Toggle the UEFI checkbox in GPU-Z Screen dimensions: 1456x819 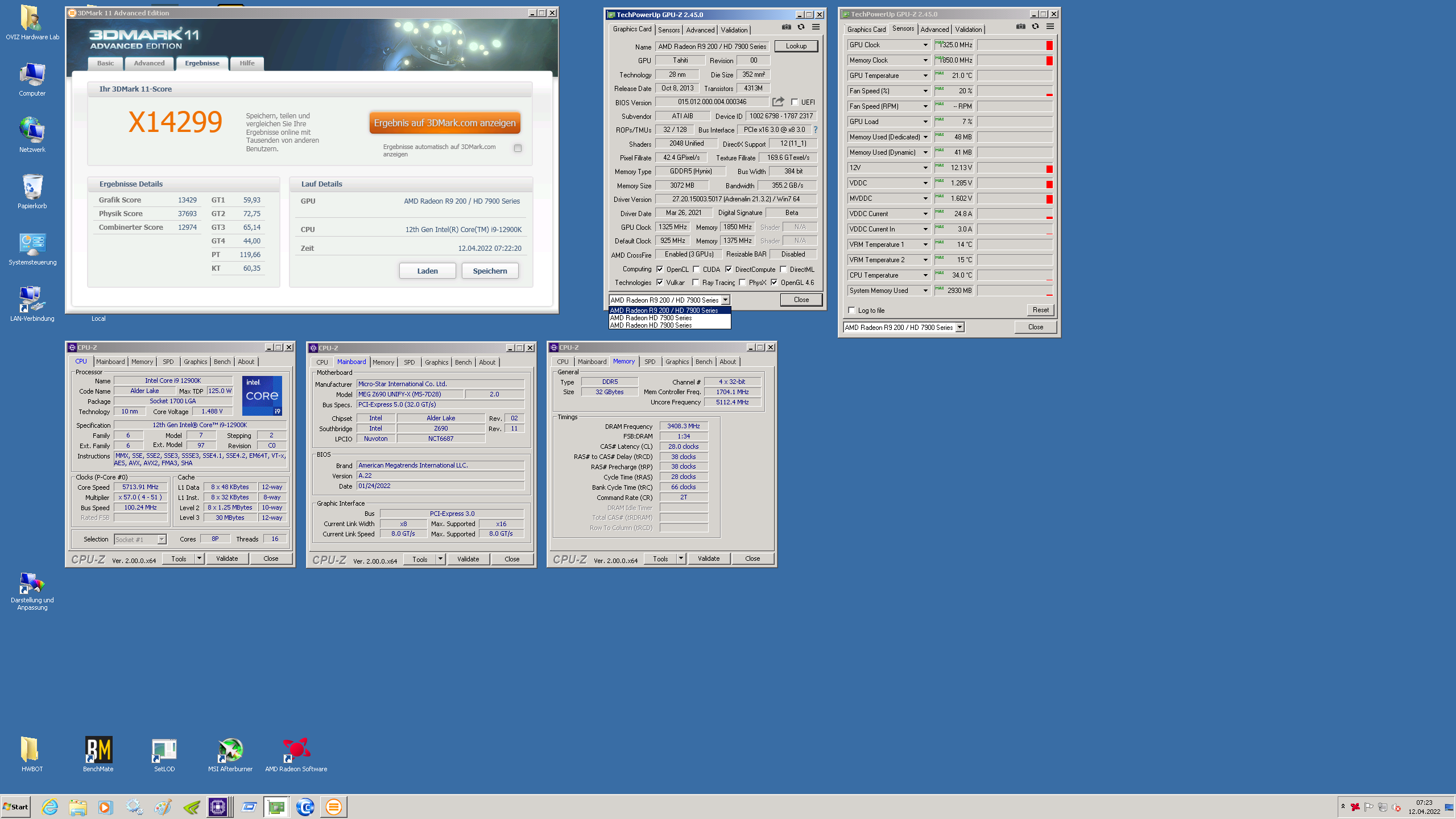(795, 102)
